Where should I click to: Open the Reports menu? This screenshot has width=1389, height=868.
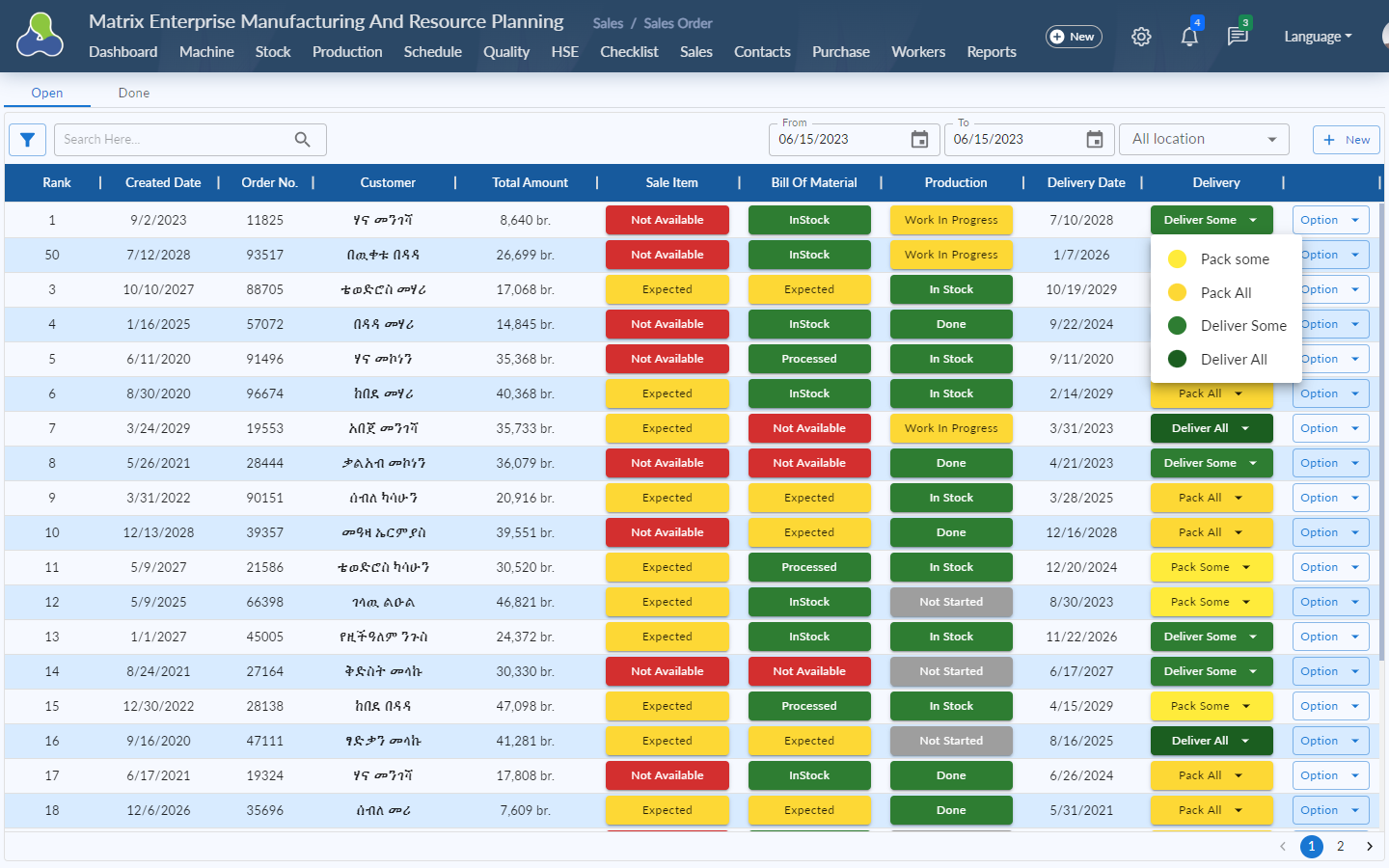992,52
